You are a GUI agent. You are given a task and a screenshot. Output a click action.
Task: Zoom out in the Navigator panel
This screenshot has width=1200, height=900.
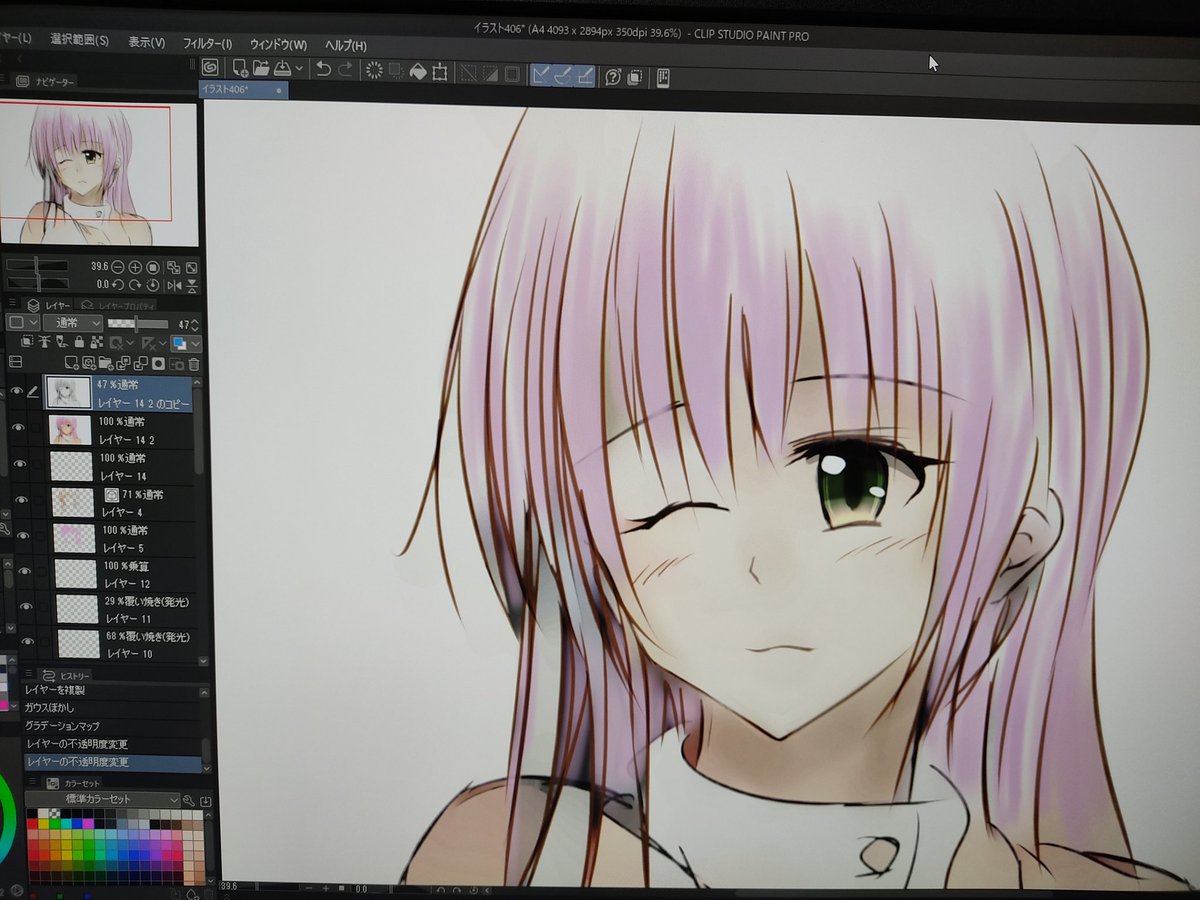[118, 267]
